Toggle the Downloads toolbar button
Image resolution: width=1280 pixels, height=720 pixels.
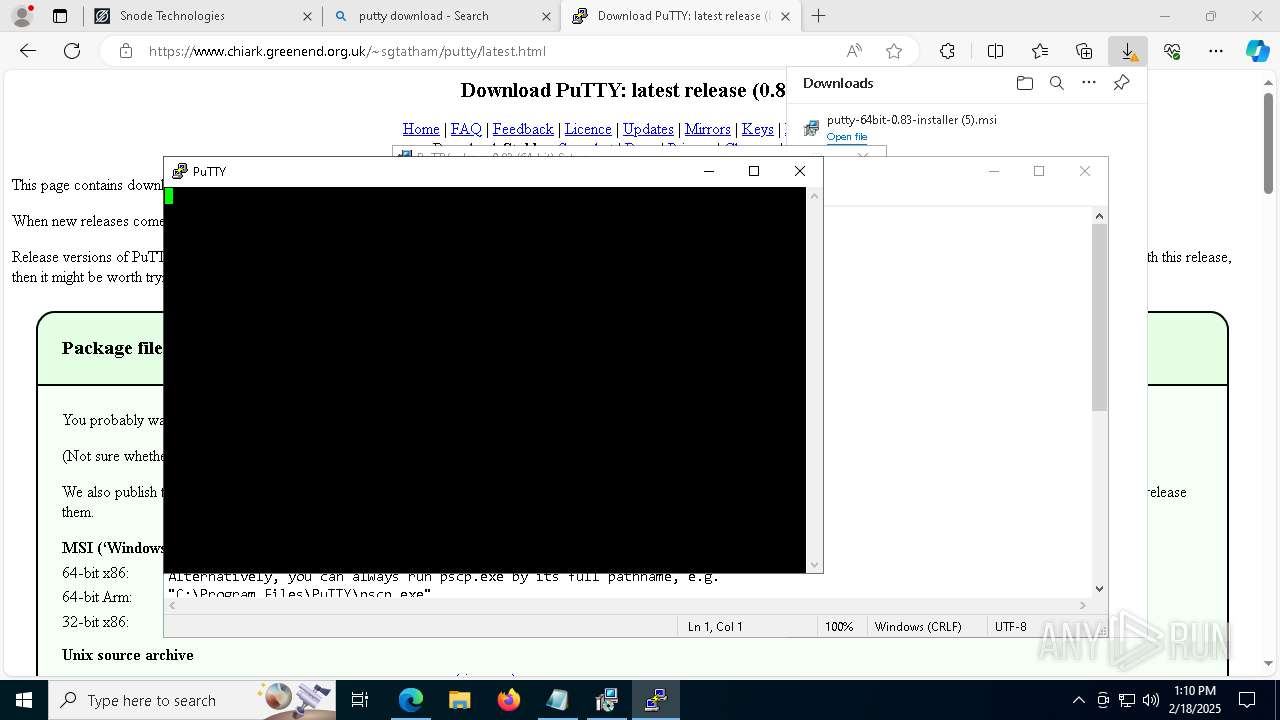(1128, 51)
